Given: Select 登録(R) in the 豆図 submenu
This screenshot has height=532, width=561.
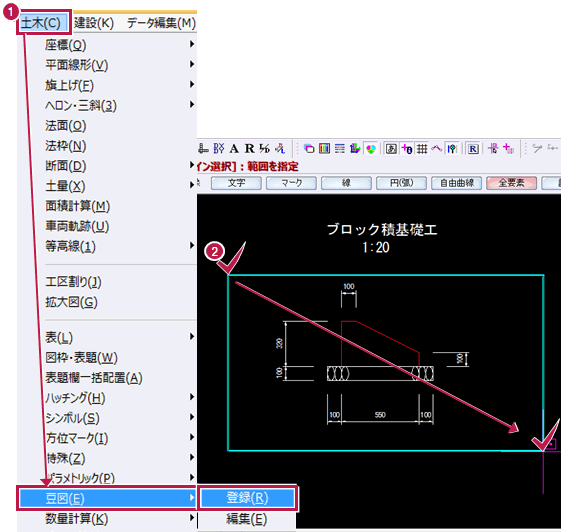Looking at the screenshot, I should pyautogui.click(x=247, y=498).
